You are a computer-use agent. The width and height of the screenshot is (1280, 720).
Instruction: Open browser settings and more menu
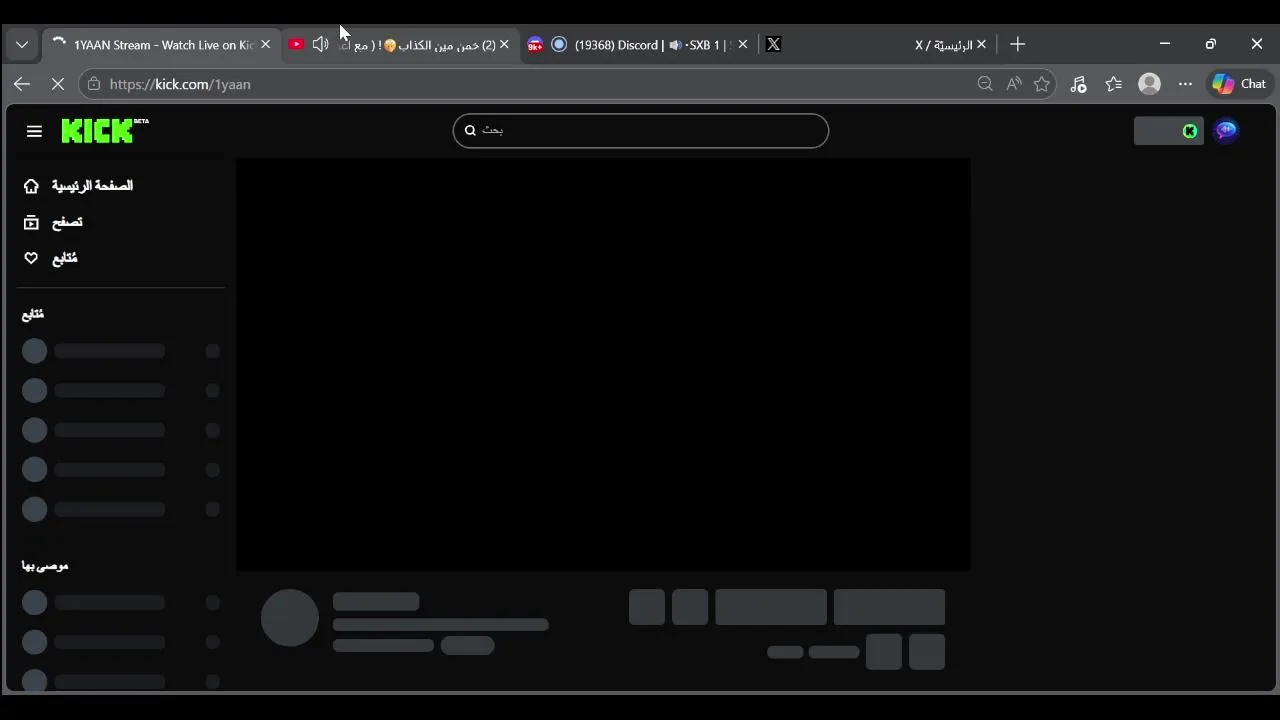click(x=1185, y=84)
